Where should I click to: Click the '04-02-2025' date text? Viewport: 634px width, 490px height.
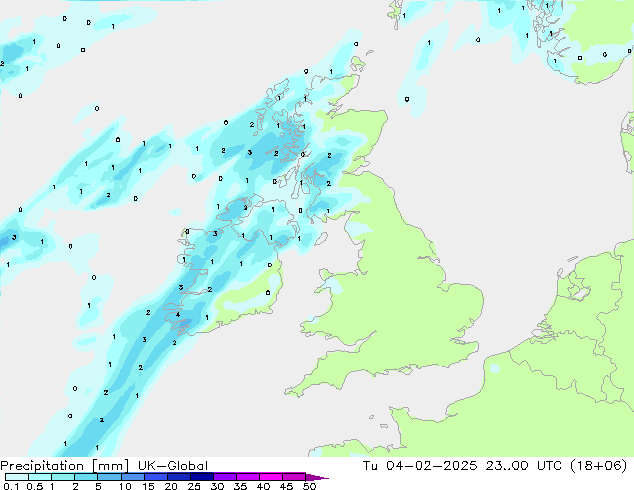pyautogui.click(x=432, y=466)
